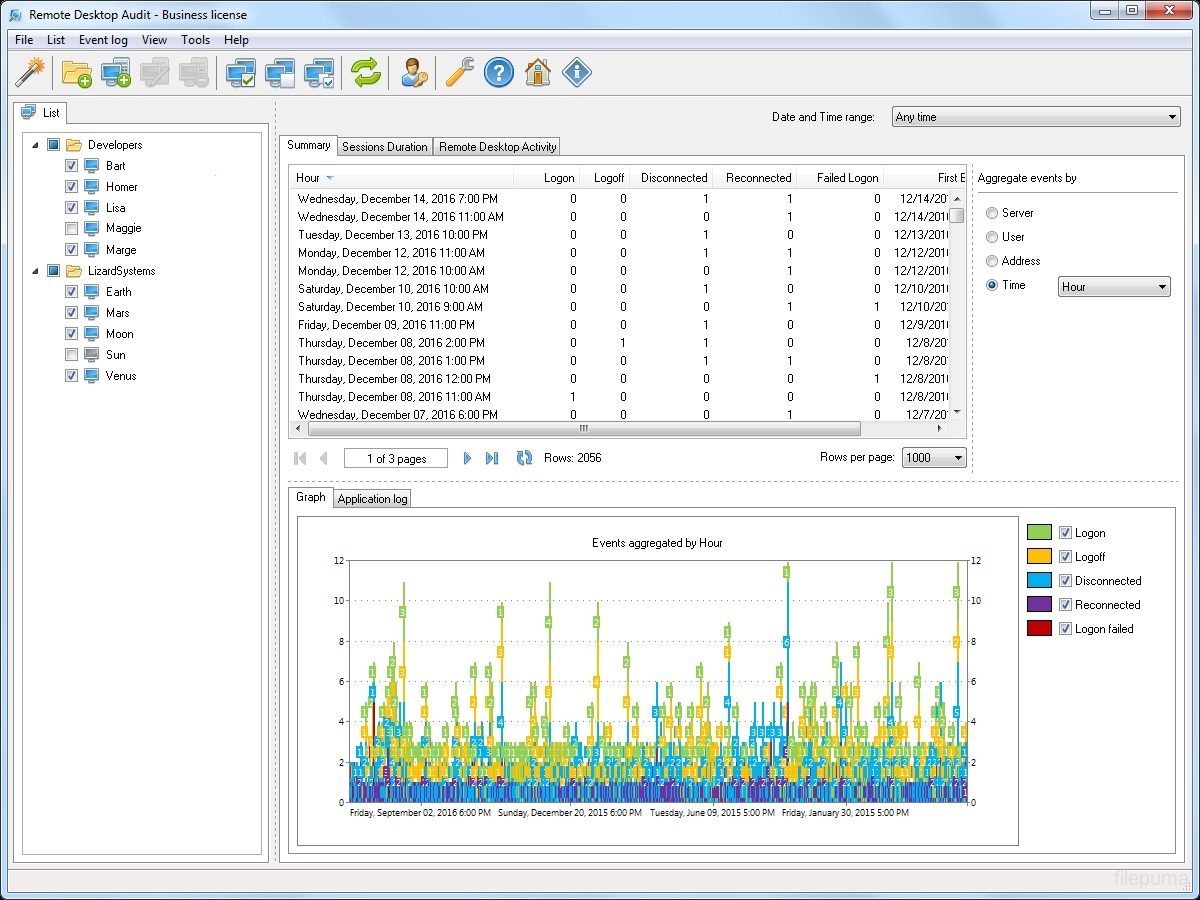Click the green Logon color swatch
1200x900 pixels.
[1039, 533]
